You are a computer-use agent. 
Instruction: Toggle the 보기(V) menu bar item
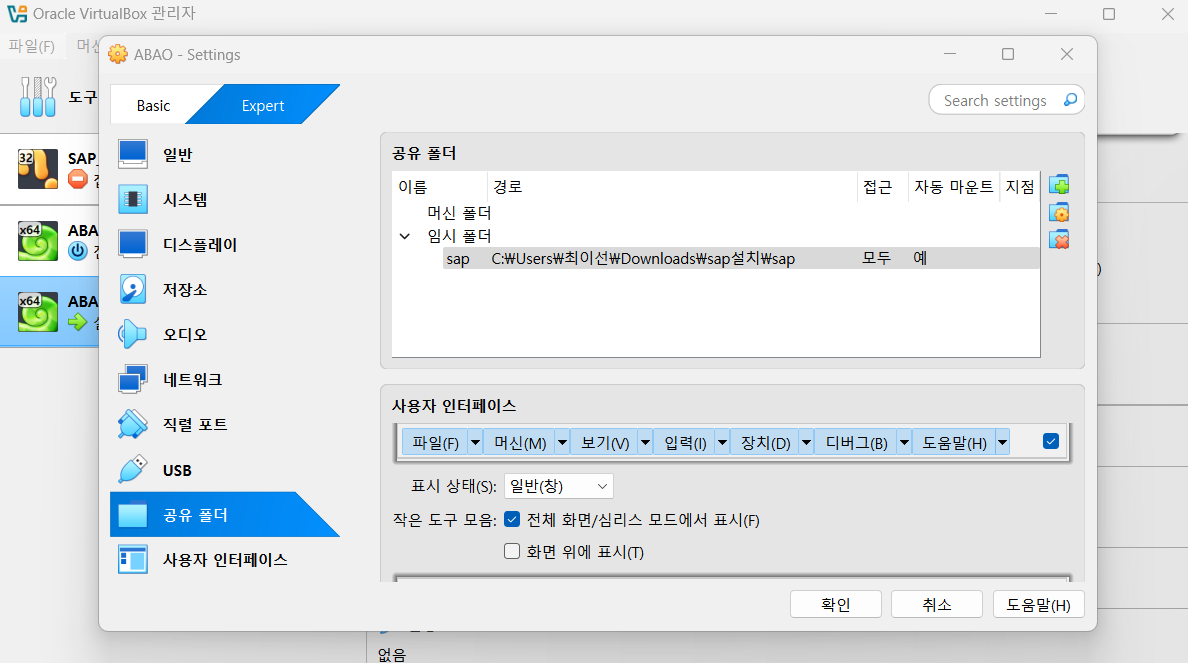click(x=605, y=443)
